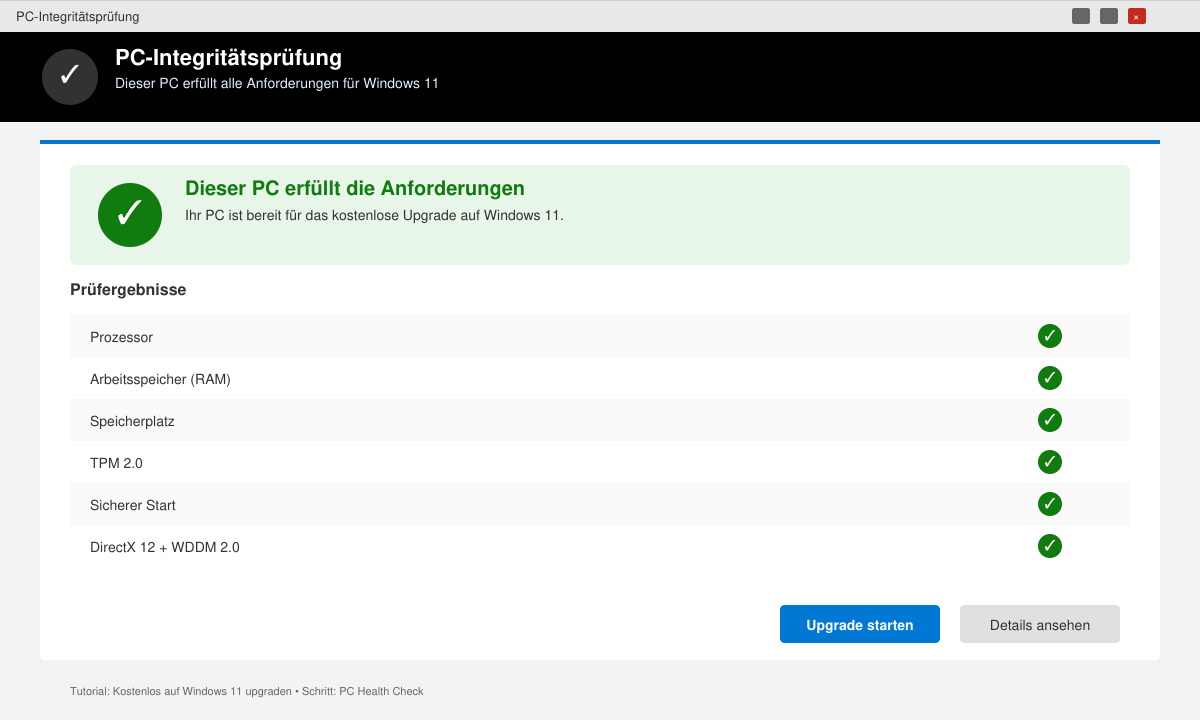
Task: Click the header checkmark circle icon
Action: [x=70, y=77]
